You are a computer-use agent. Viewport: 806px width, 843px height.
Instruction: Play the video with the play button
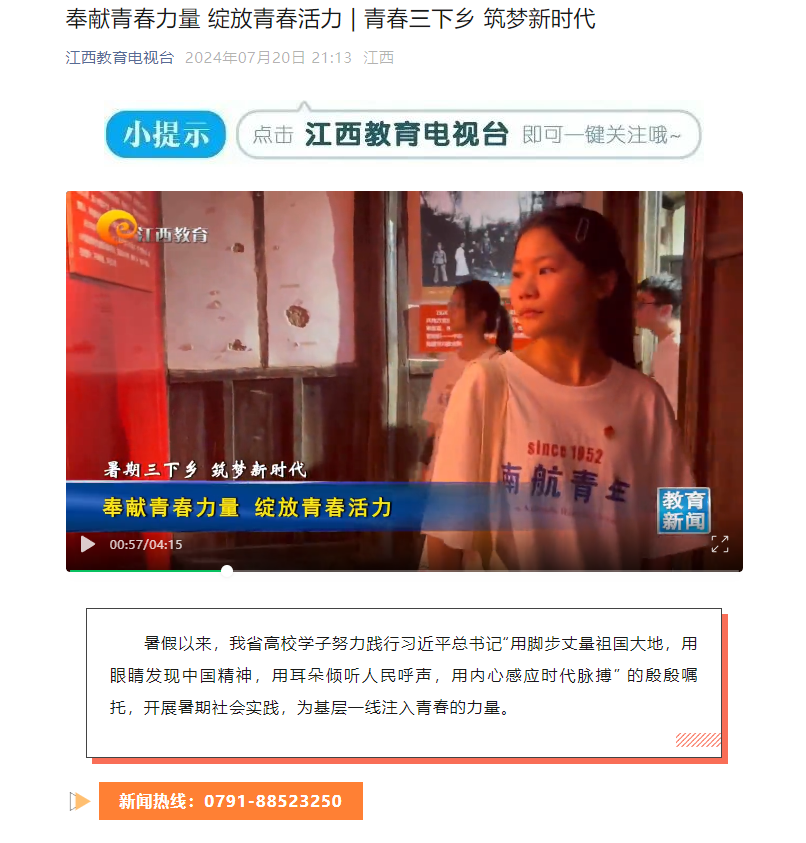[88, 544]
